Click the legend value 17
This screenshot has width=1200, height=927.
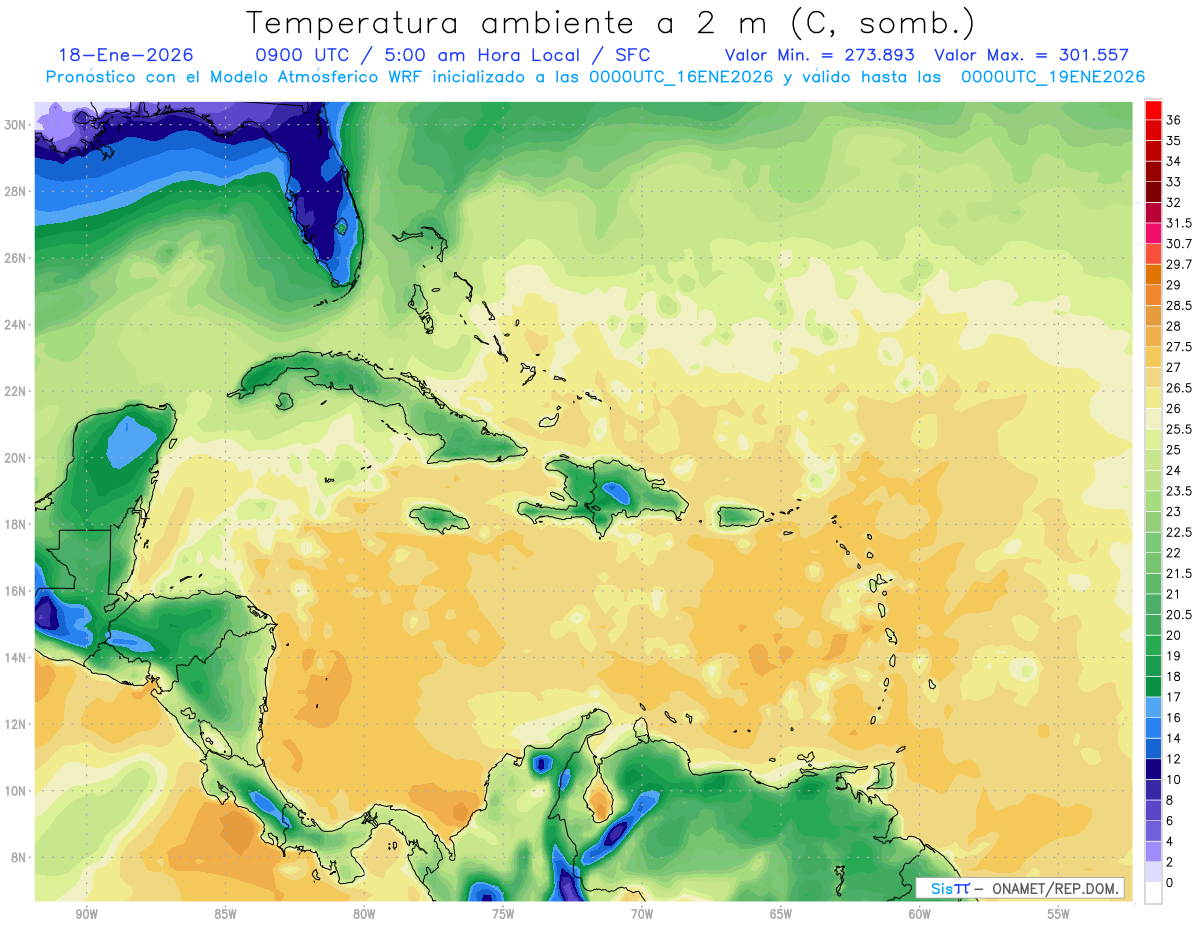coord(1174,697)
